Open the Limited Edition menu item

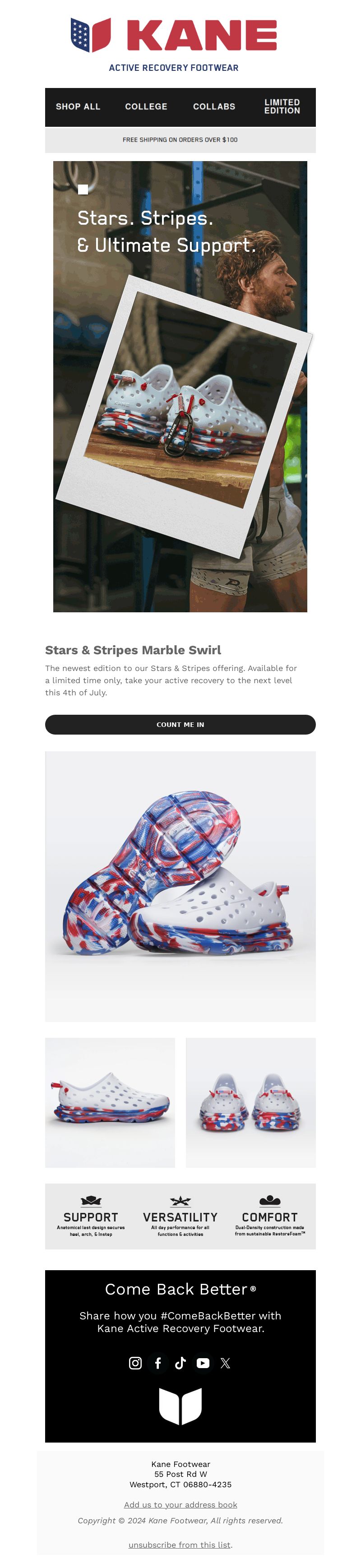pos(282,106)
